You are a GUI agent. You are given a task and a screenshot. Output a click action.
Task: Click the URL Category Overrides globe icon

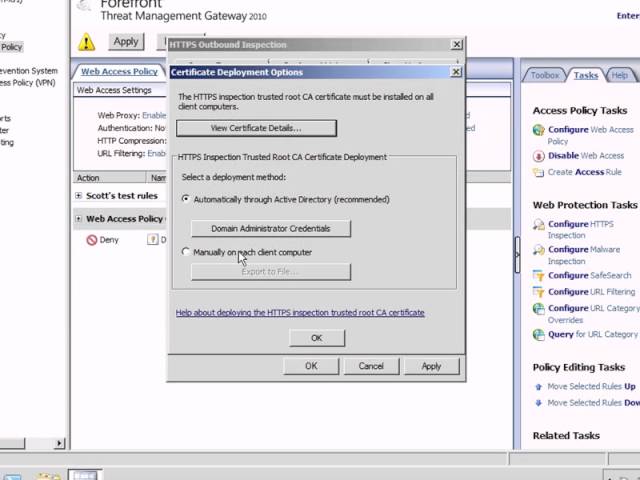click(538, 309)
